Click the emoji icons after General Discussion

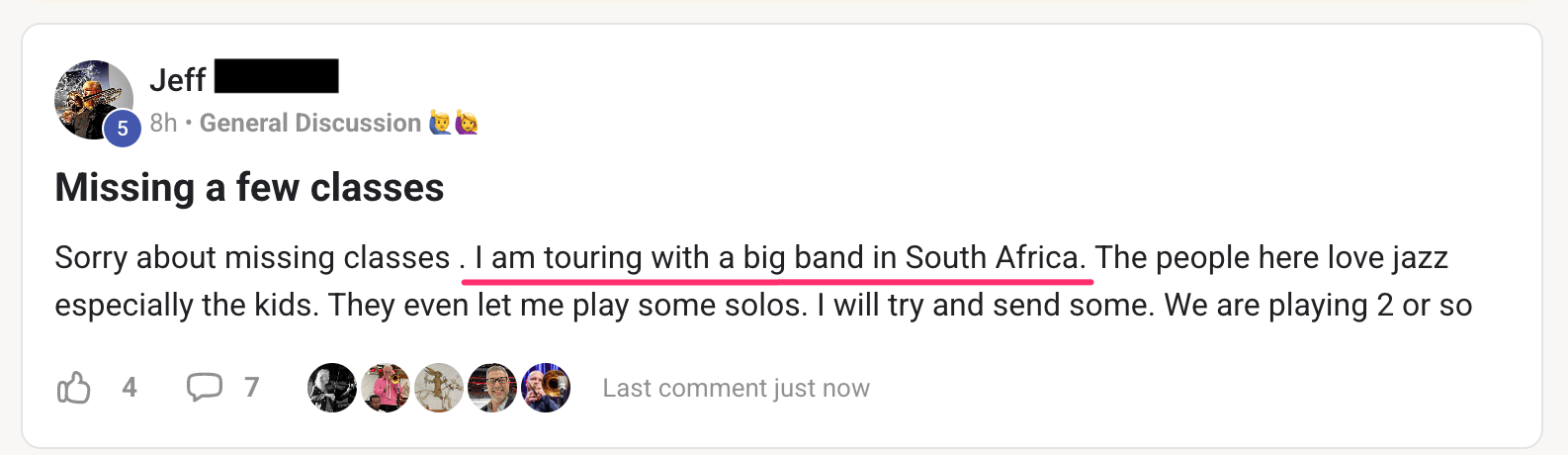[454, 124]
